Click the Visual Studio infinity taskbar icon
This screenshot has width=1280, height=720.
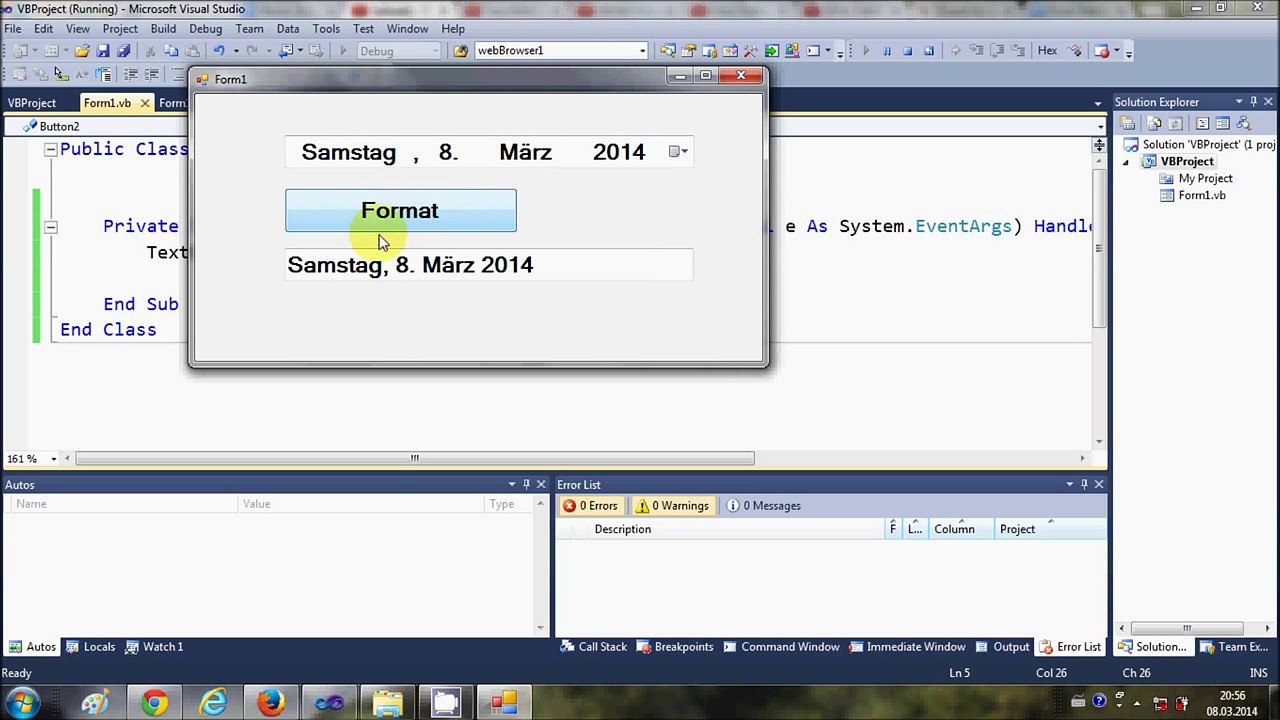(x=329, y=703)
